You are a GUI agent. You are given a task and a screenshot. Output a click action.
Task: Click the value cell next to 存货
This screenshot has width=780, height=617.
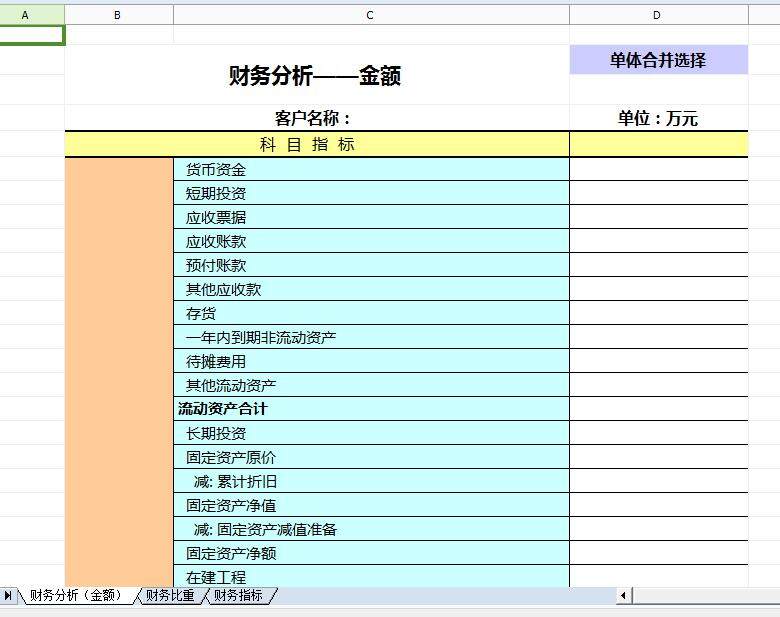[658, 314]
